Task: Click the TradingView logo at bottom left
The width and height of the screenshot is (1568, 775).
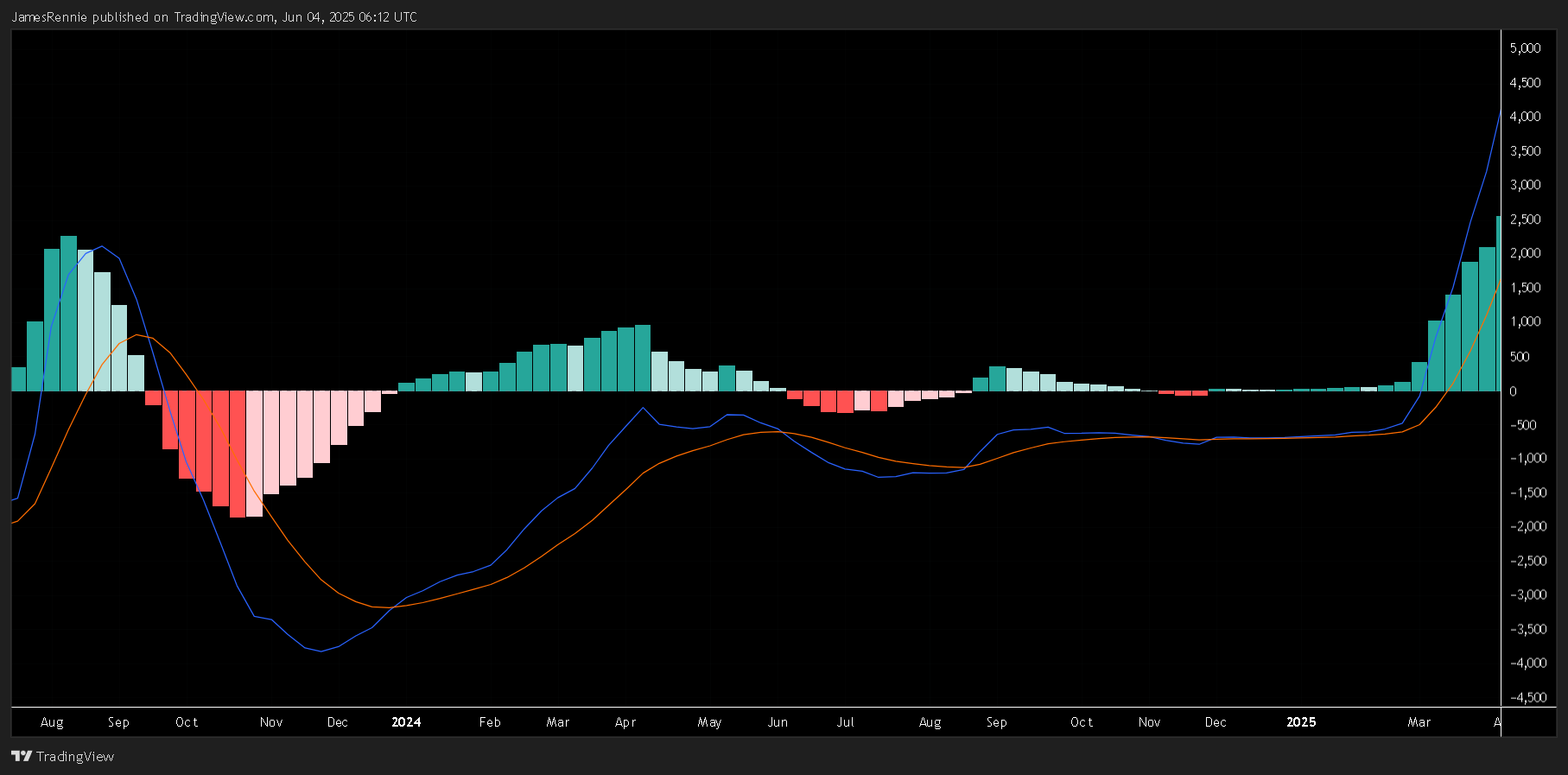Action: 62,756
